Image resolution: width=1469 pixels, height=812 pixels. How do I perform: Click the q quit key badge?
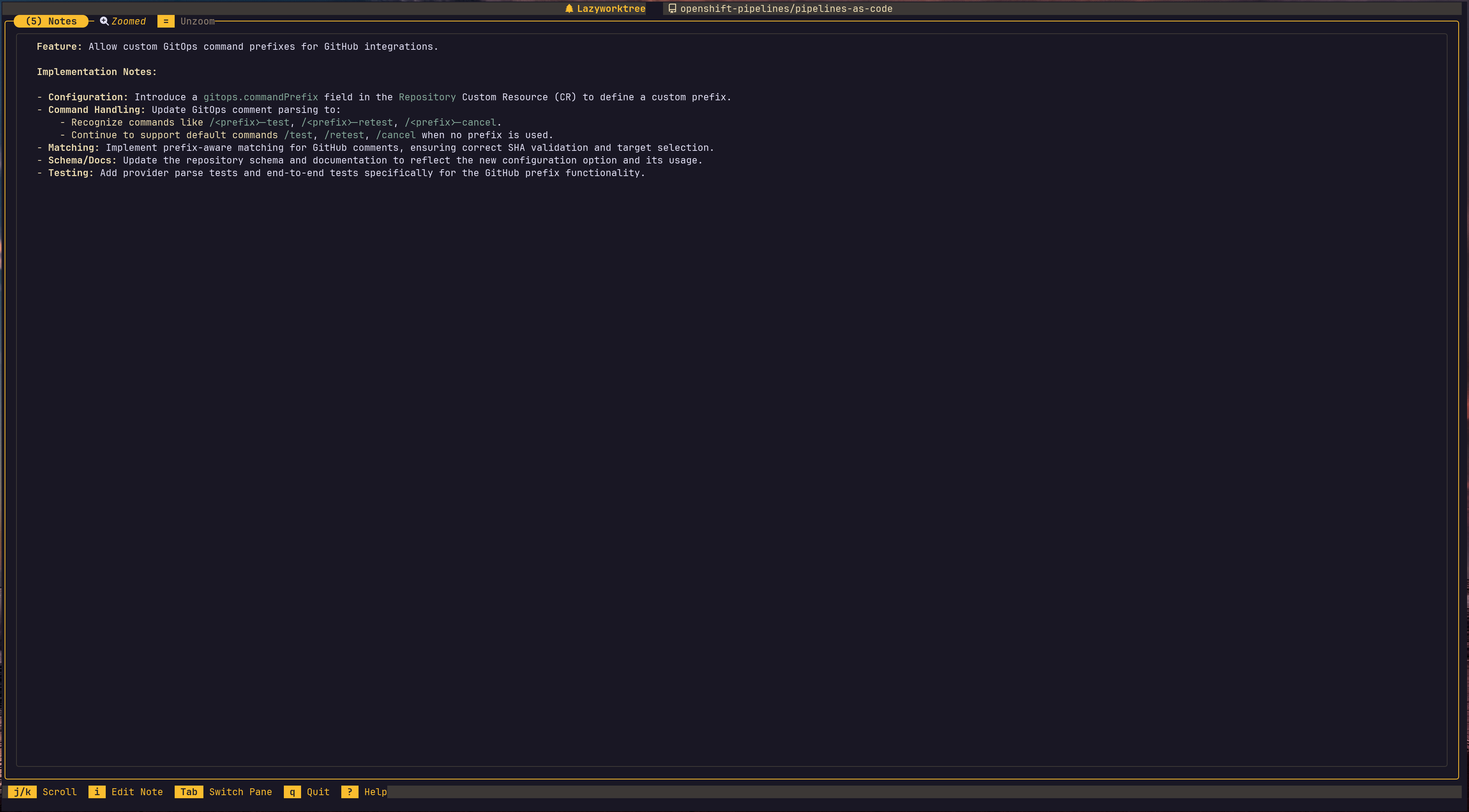292,791
